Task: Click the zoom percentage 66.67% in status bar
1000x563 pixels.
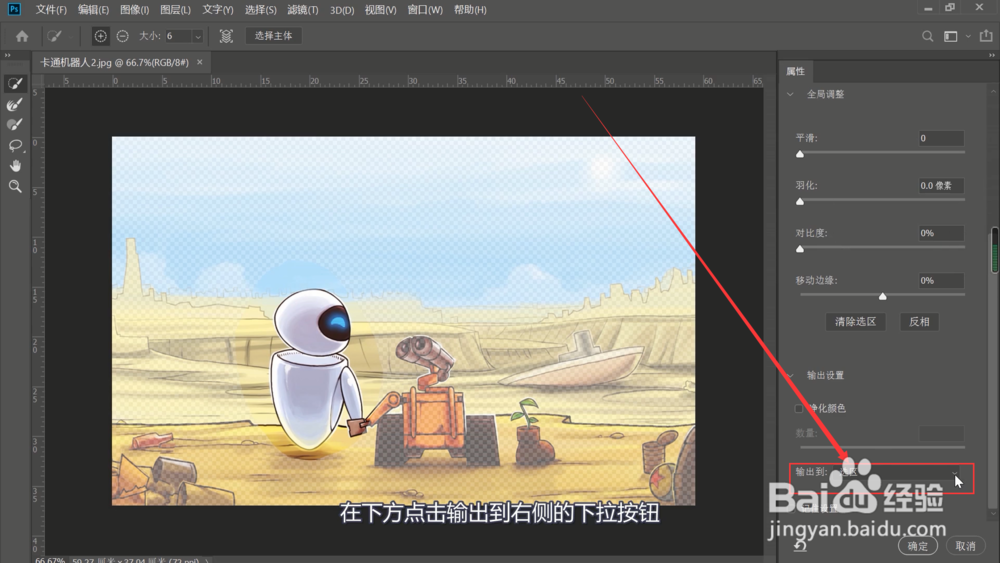Action: pos(50,560)
